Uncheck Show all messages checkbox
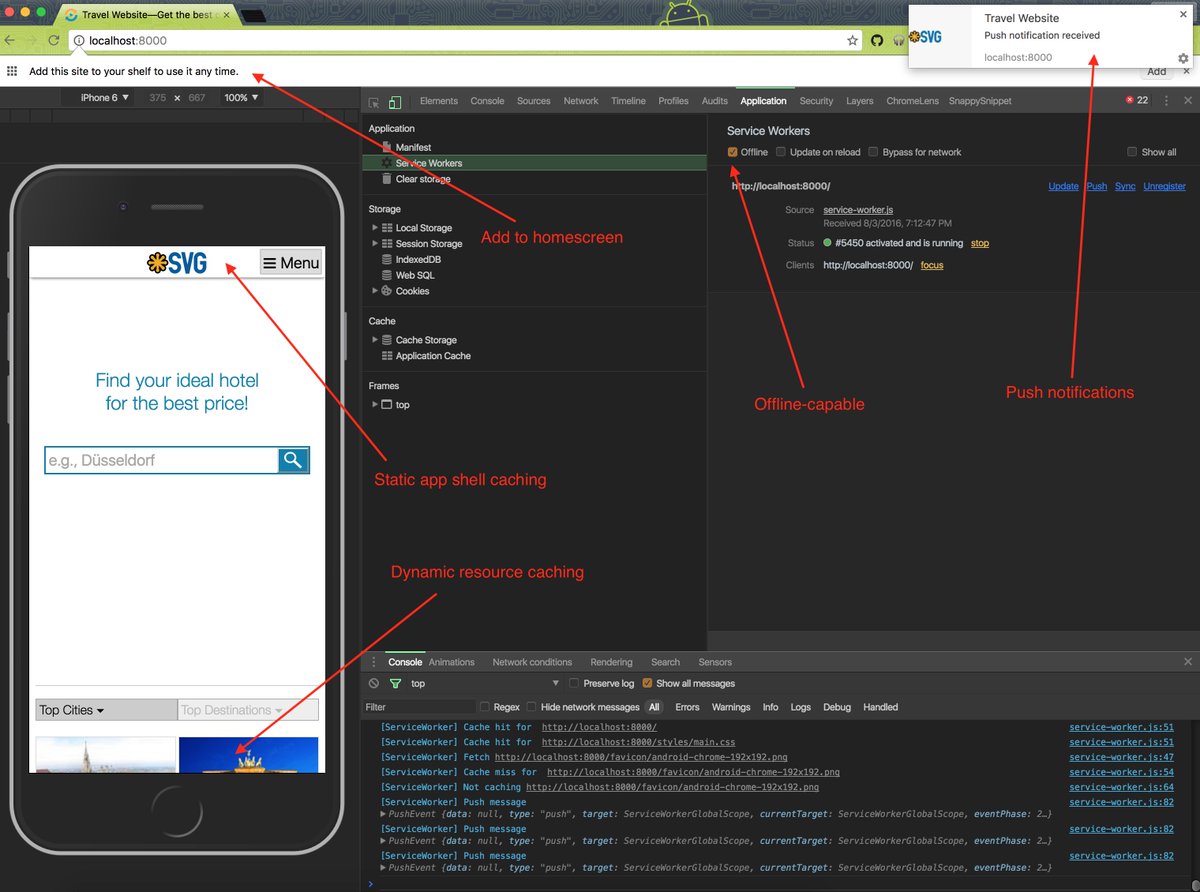Viewport: 1200px width, 892px height. point(647,684)
